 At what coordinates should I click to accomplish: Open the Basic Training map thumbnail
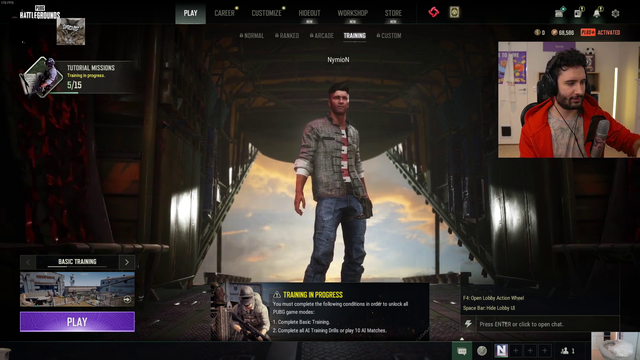tap(77, 289)
